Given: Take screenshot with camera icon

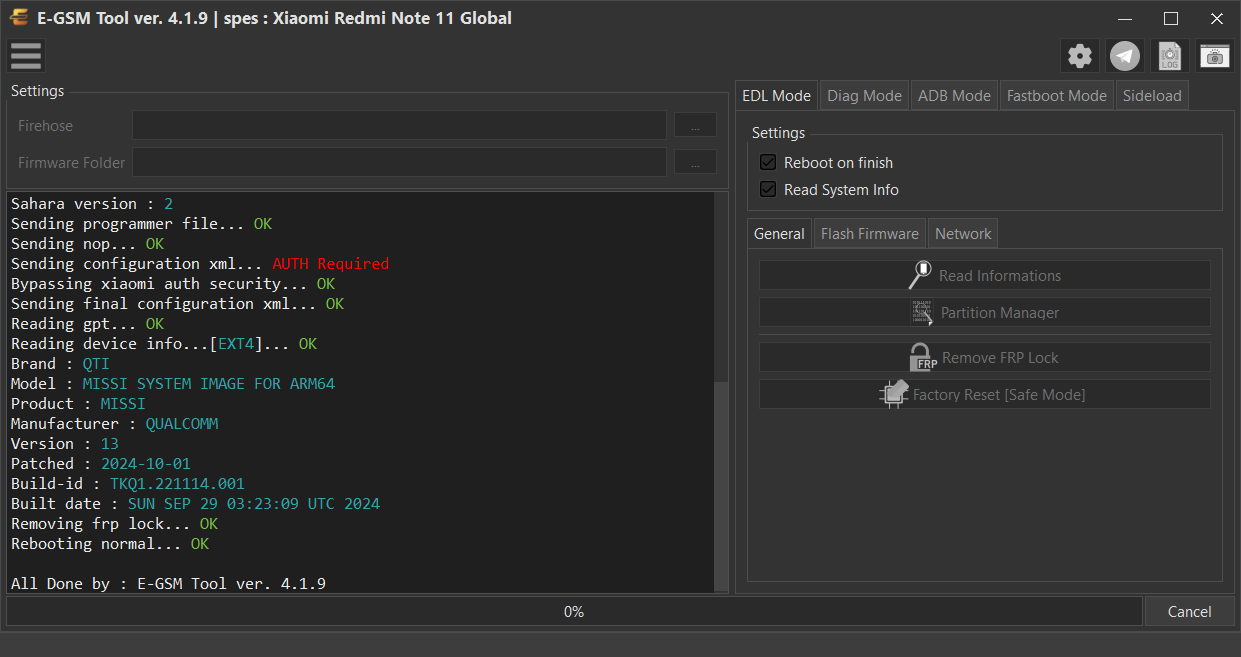Looking at the screenshot, I should (x=1215, y=56).
